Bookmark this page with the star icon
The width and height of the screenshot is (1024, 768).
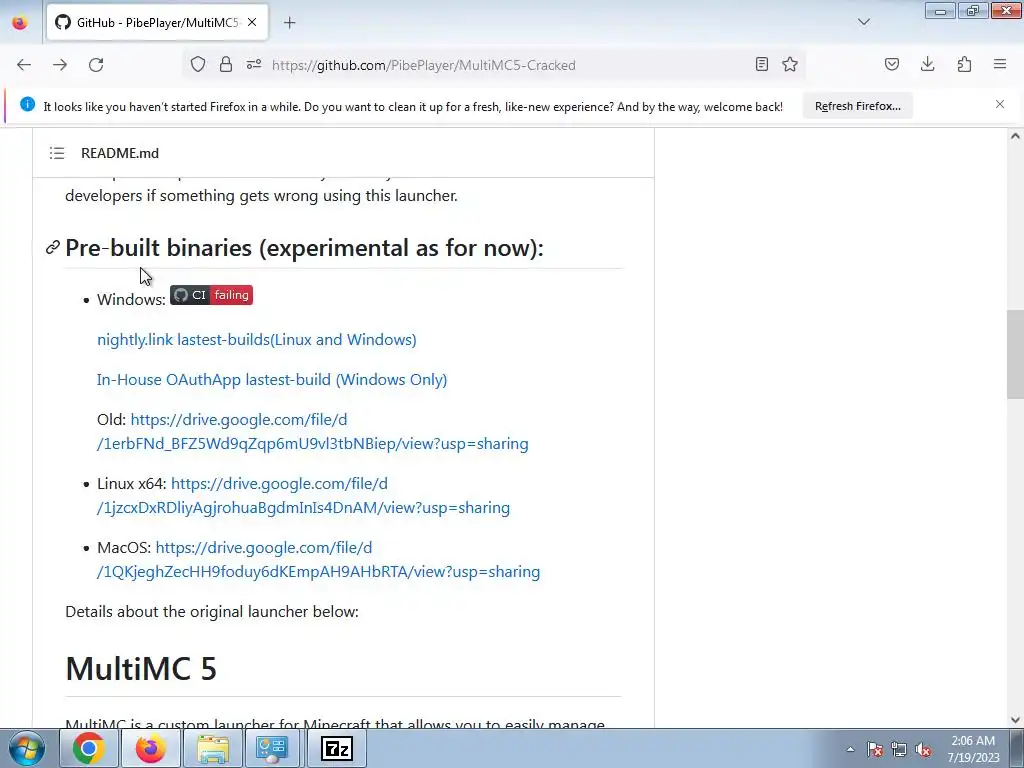[790, 64]
